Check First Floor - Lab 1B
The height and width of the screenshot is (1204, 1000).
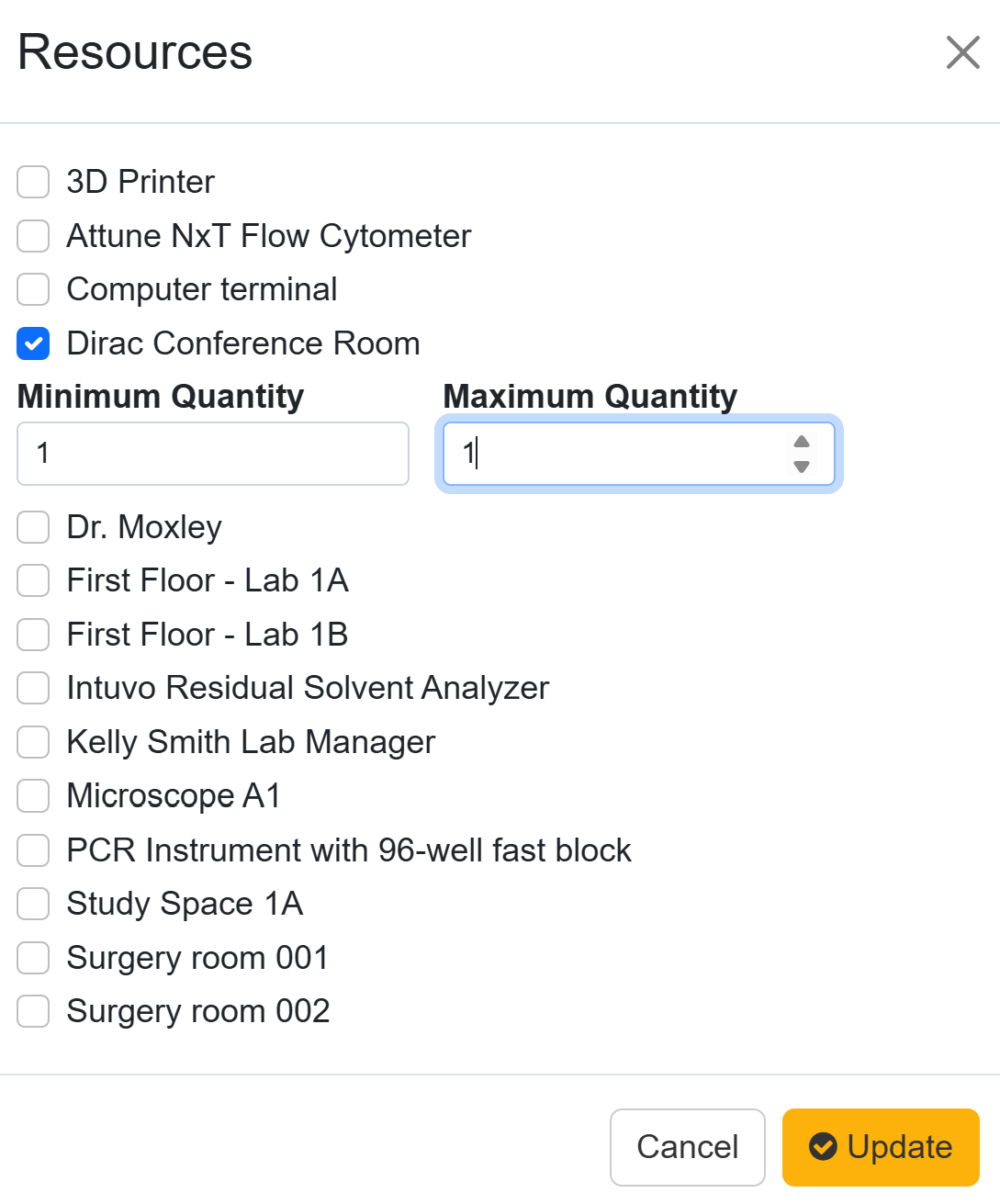[33, 635]
